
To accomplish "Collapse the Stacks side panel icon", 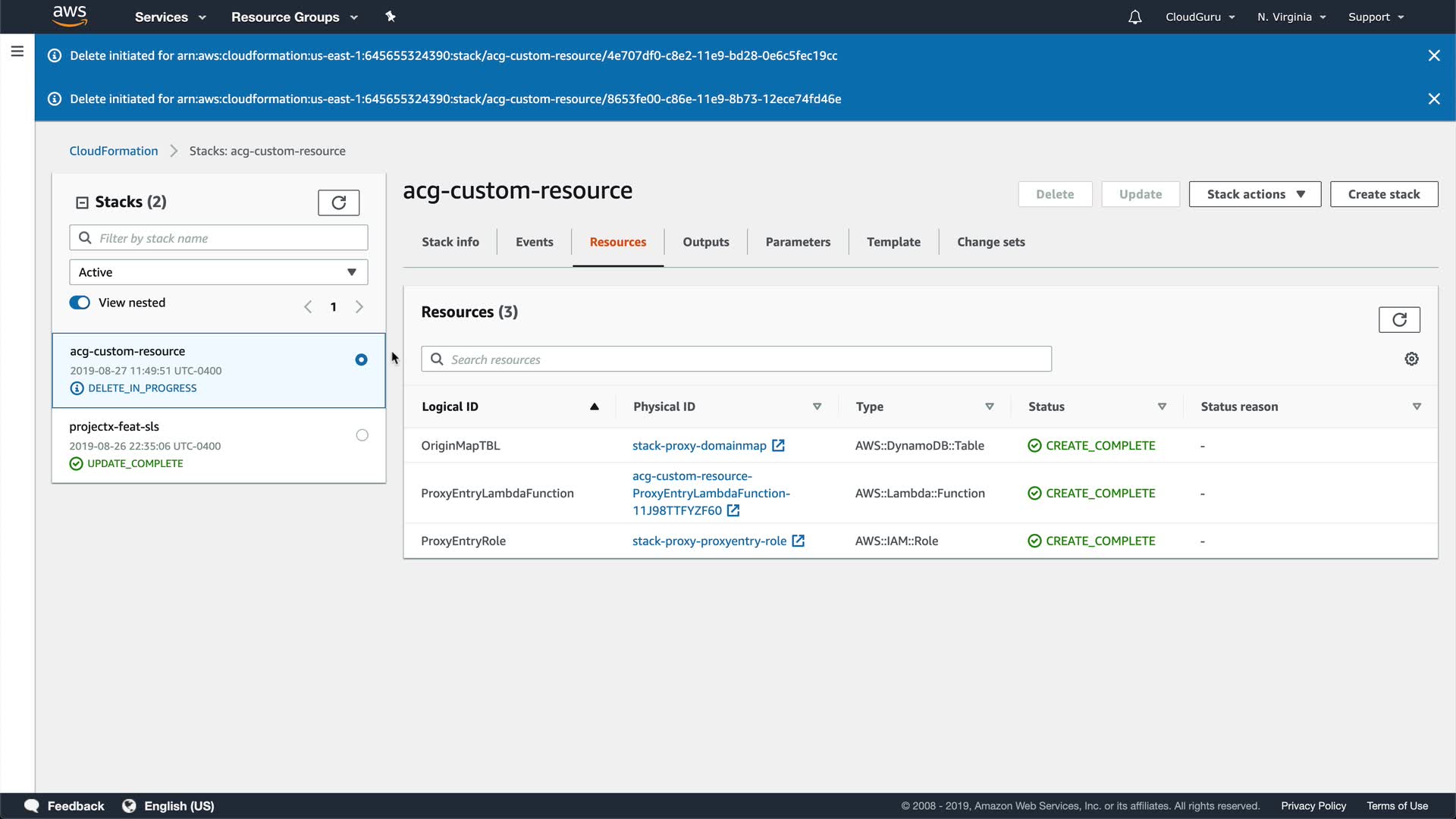I will pyautogui.click(x=82, y=202).
